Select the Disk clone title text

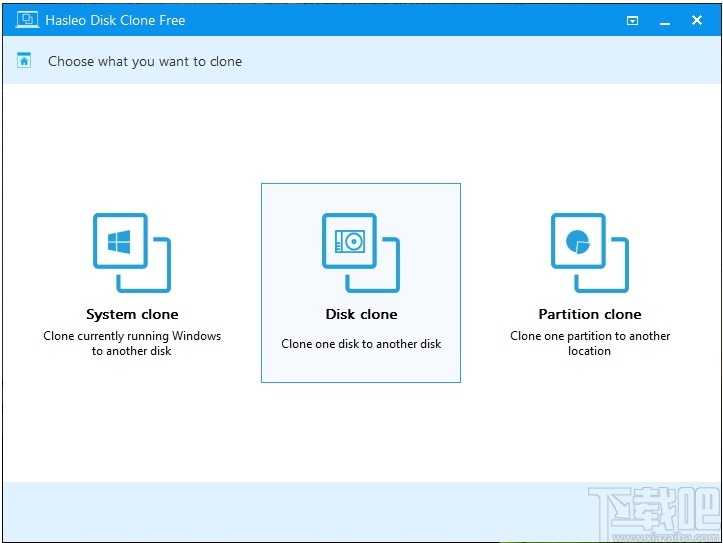coord(362,314)
